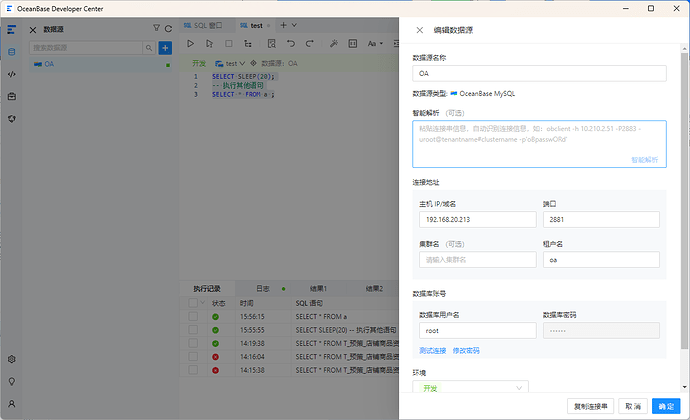Click the 智能解析 link in the text area
The image size is (690, 420).
[x=645, y=160]
